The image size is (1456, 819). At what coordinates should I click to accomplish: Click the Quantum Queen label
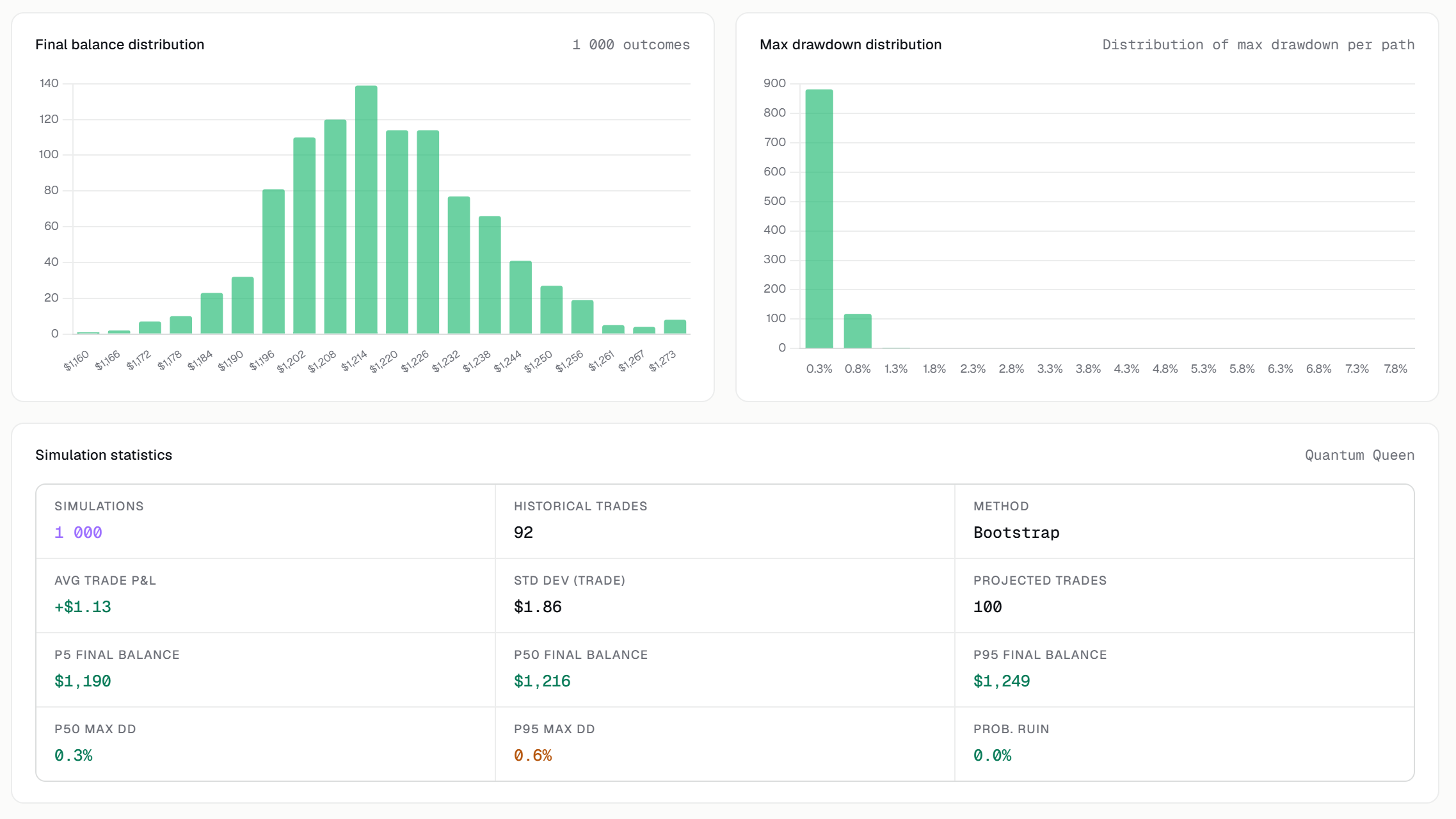point(1359,455)
